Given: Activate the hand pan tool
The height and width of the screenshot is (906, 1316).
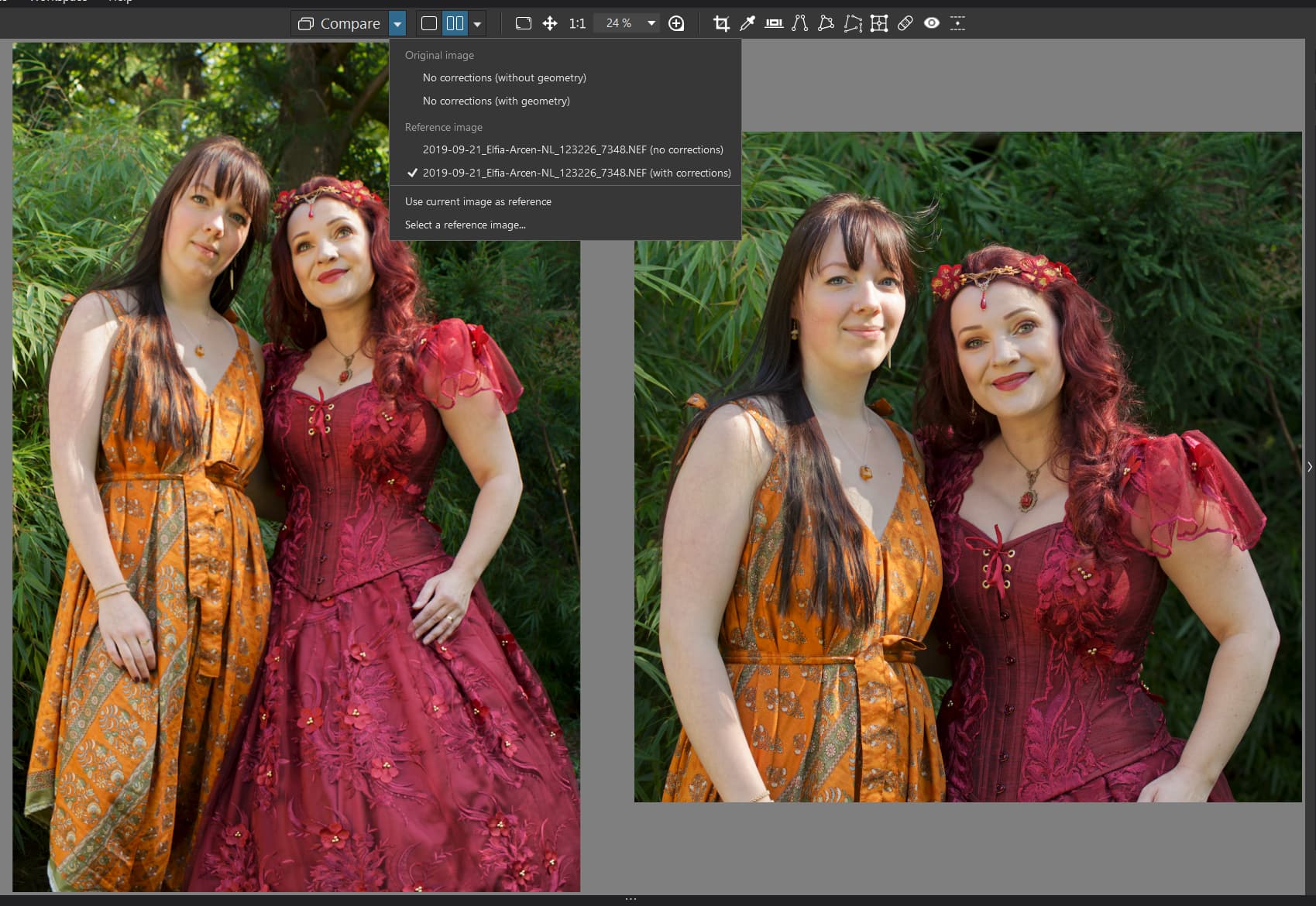Looking at the screenshot, I should [550, 23].
